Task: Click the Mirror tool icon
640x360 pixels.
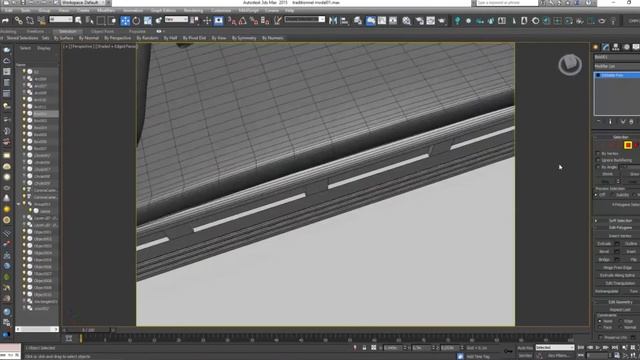Action: (333, 20)
